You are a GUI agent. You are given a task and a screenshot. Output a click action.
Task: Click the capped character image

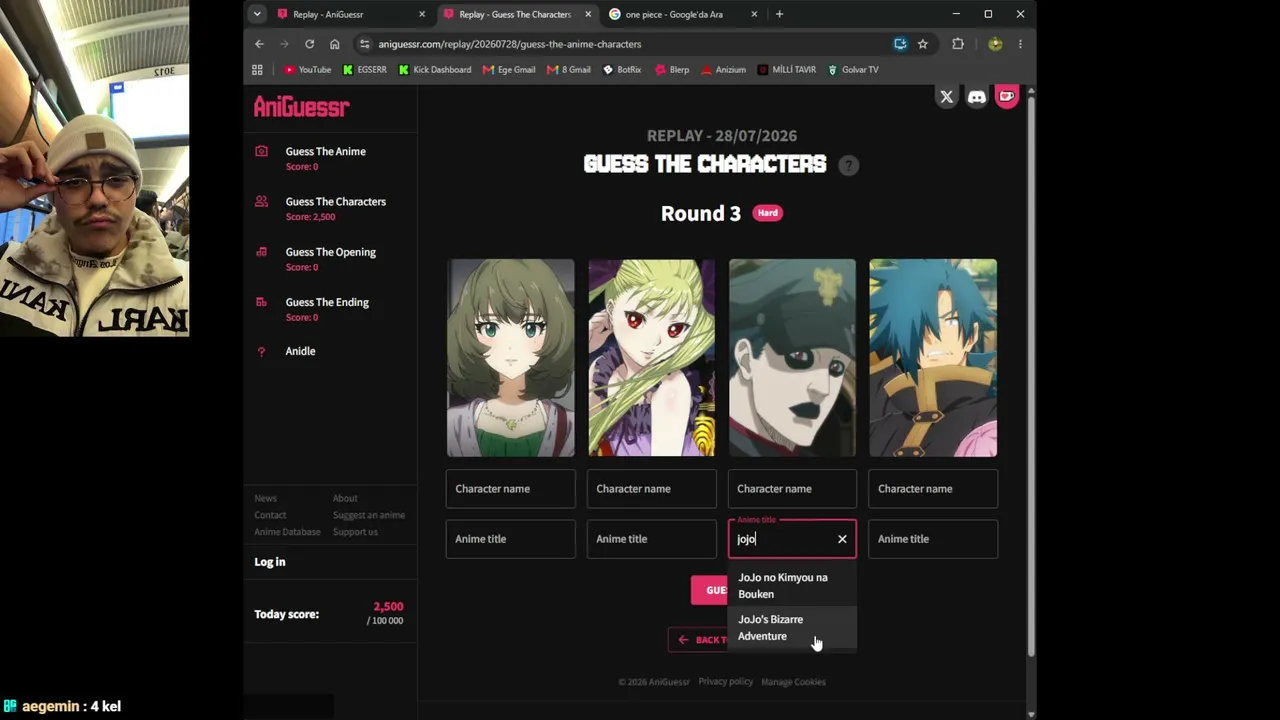point(792,358)
